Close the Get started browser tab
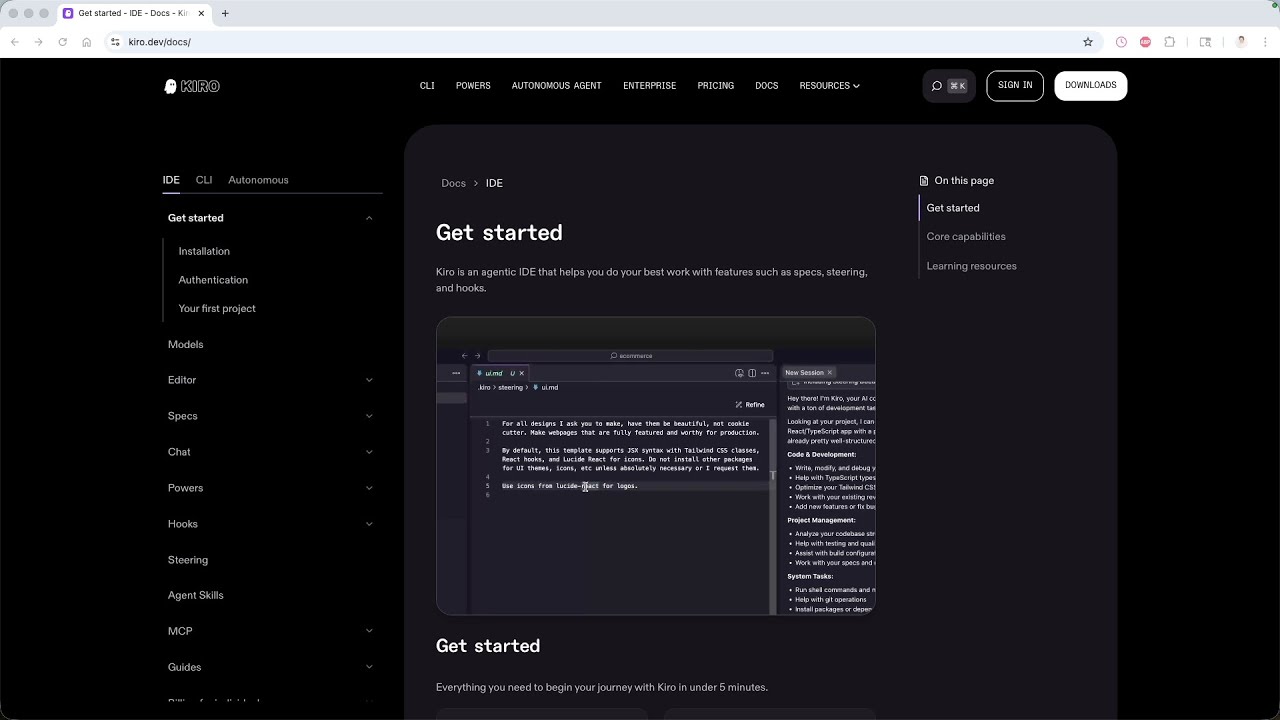The width and height of the screenshot is (1280, 720). click(x=201, y=13)
